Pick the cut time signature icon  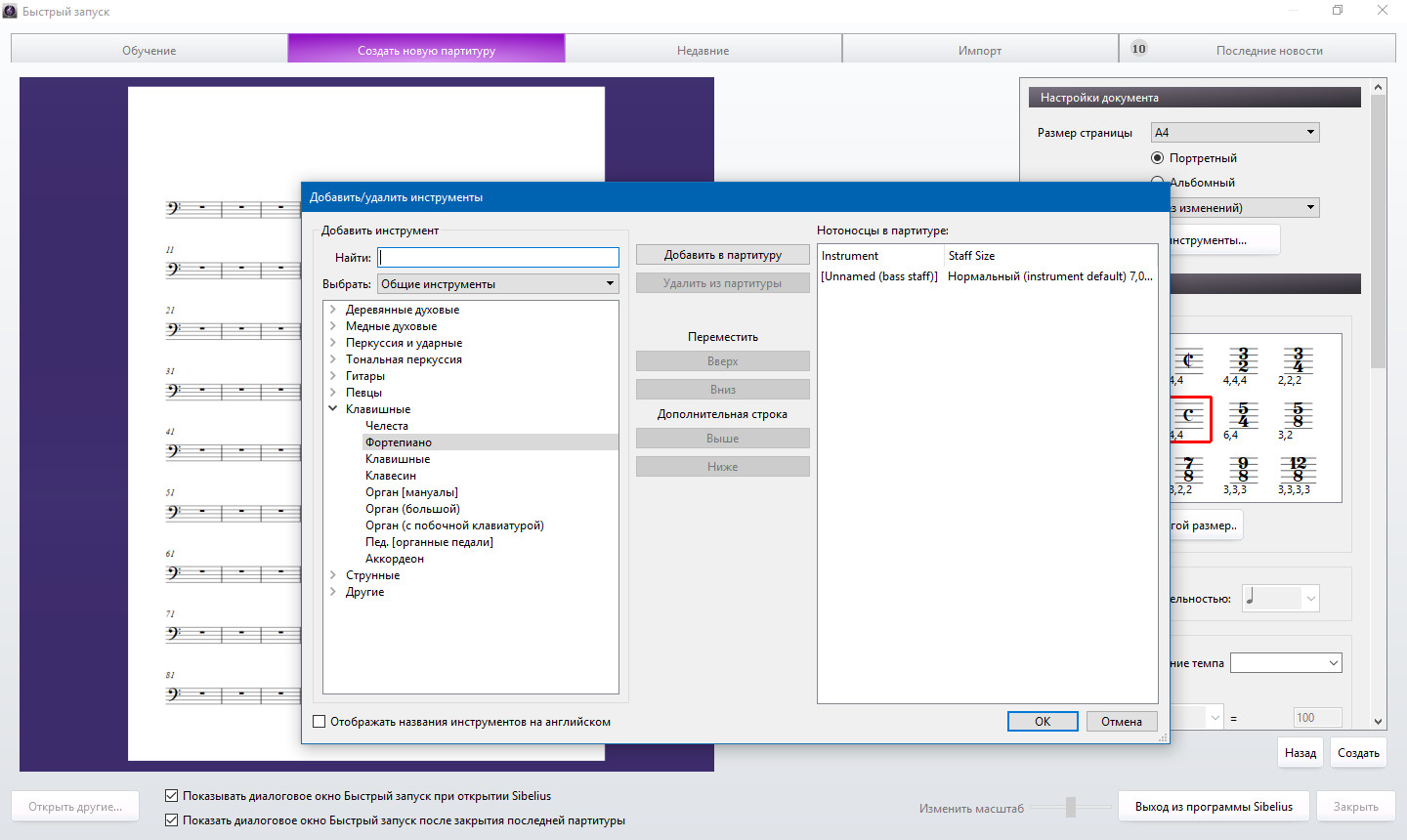[x=1187, y=360]
